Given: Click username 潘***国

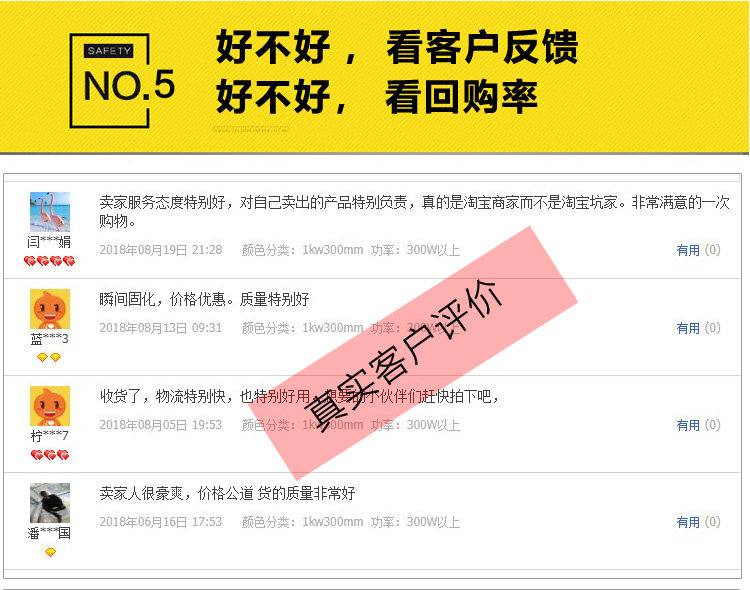Looking at the screenshot, I should (x=49, y=533).
